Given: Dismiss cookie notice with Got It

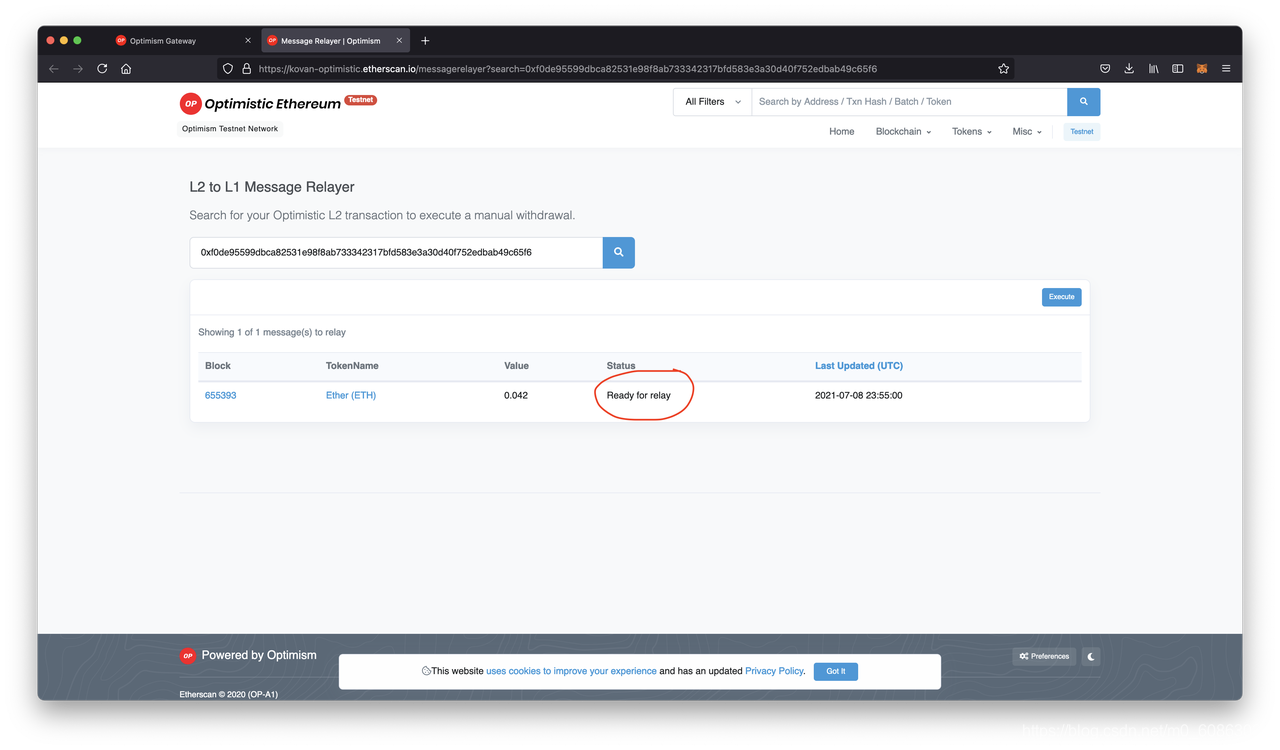Looking at the screenshot, I should (x=836, y=672).
